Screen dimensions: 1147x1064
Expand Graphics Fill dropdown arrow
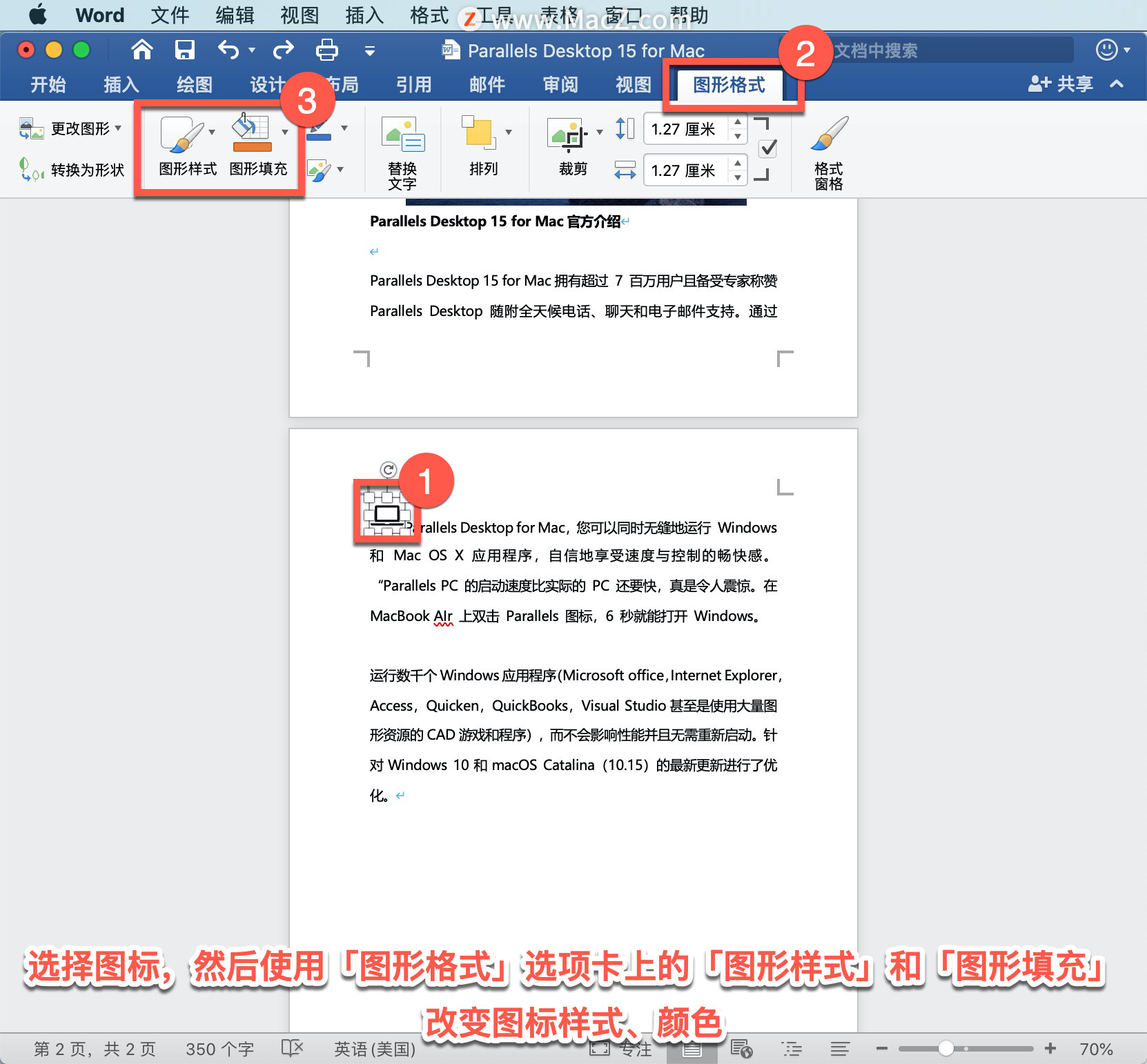click(x=285, y=131)
